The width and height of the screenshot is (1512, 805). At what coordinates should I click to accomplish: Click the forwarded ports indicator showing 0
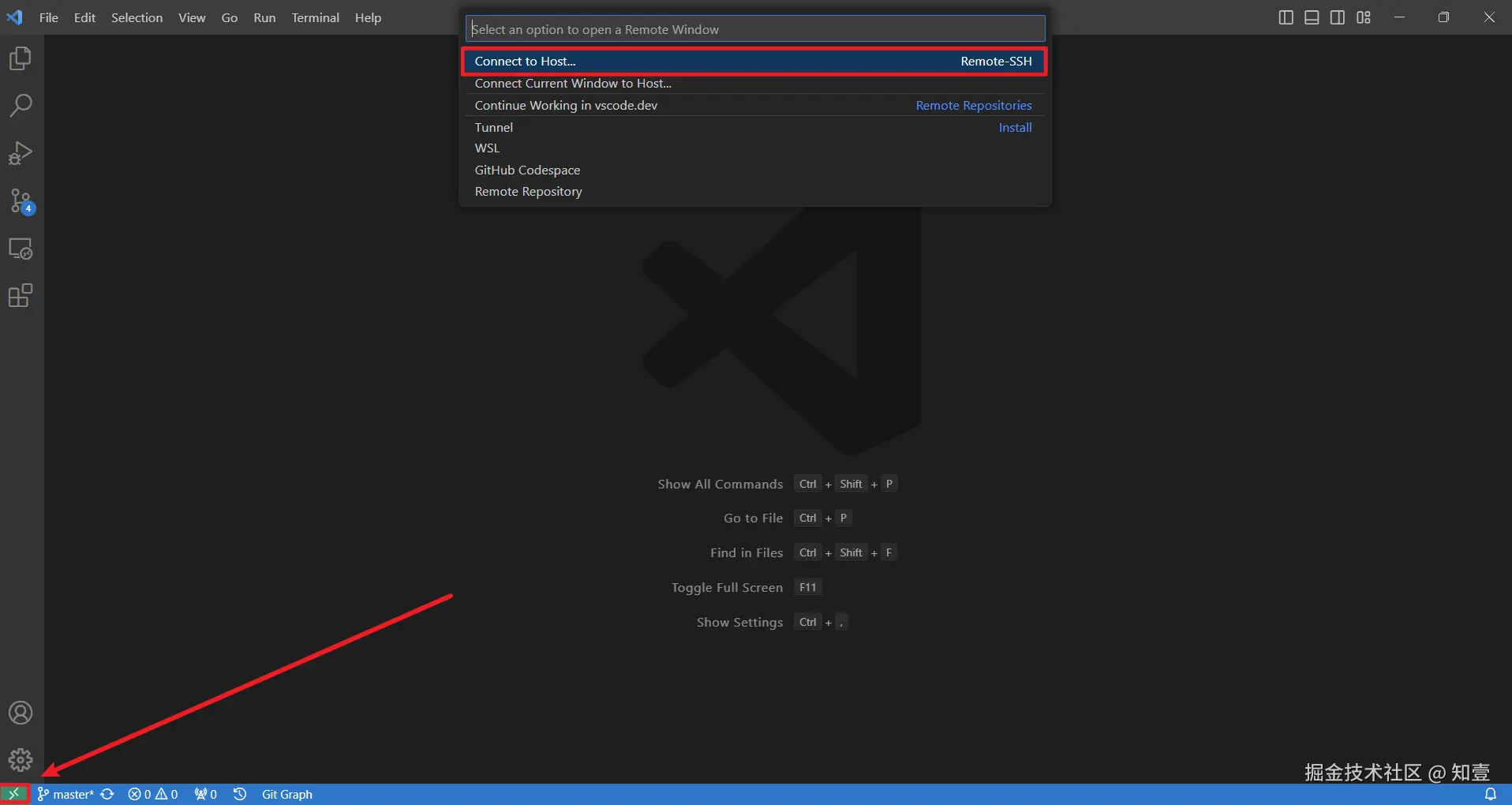pos(206,794)
